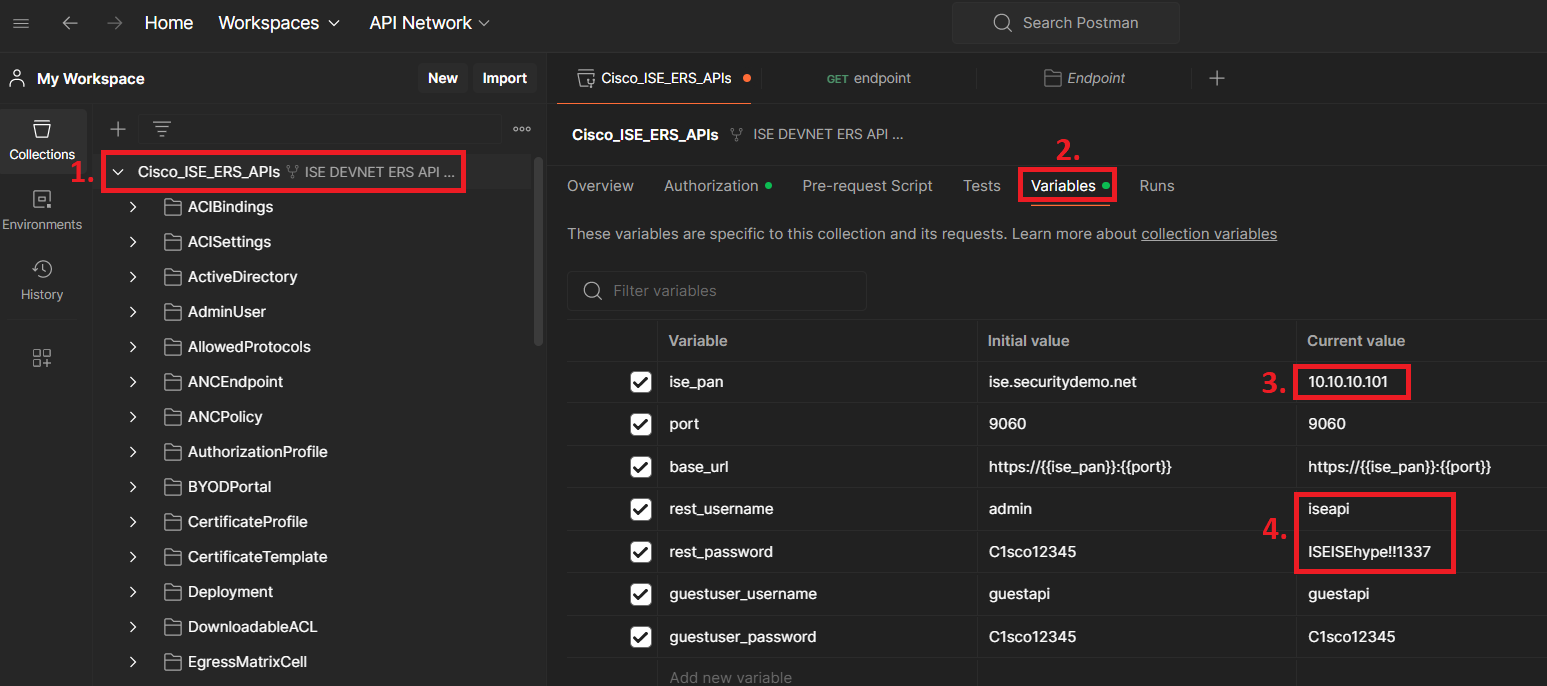Open a new request tab with the plus icon
Screen dimensions: 1547x686
[x=1216, y=78]
